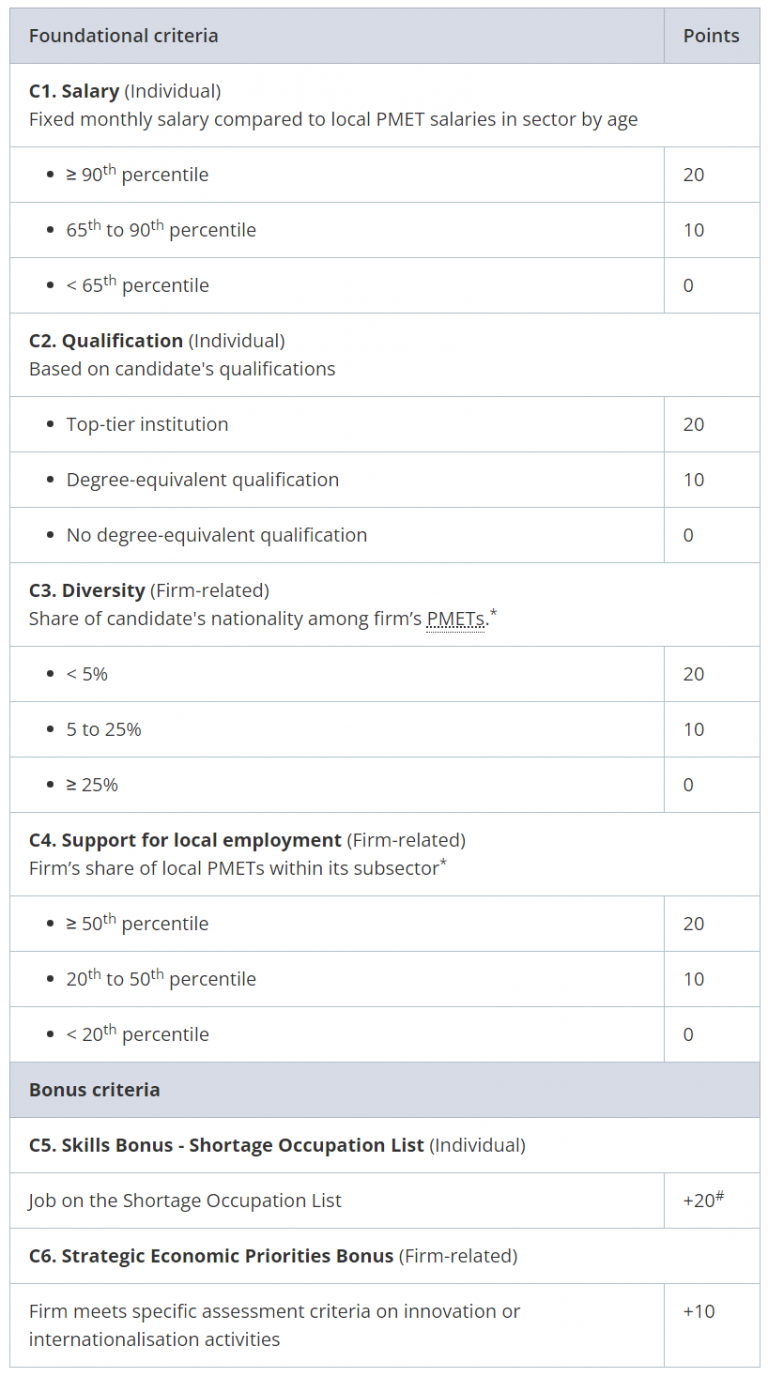Click the < 5% diversity row

click(87, 674)
